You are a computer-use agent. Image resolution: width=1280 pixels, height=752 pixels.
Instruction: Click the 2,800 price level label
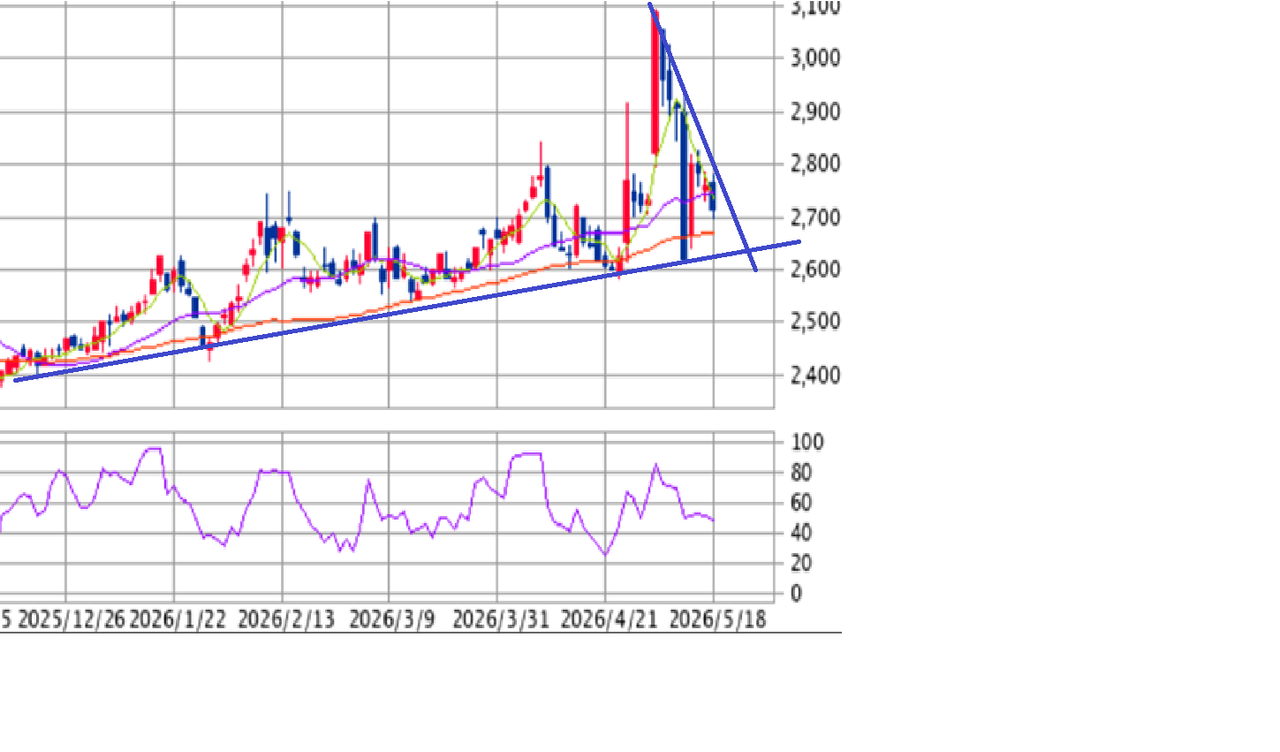click(x=815, y=164)
